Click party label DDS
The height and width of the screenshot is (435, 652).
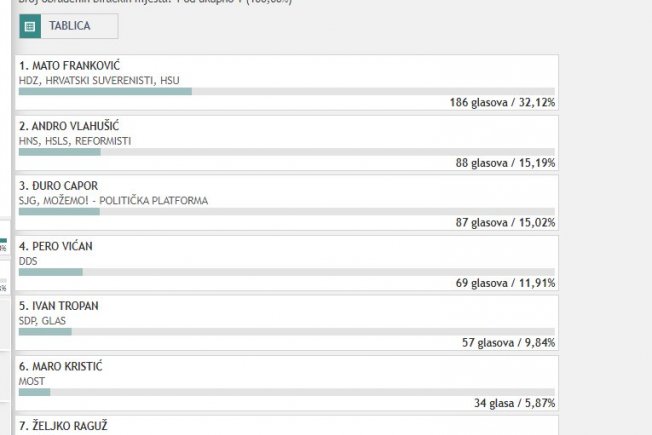point(28,261)
